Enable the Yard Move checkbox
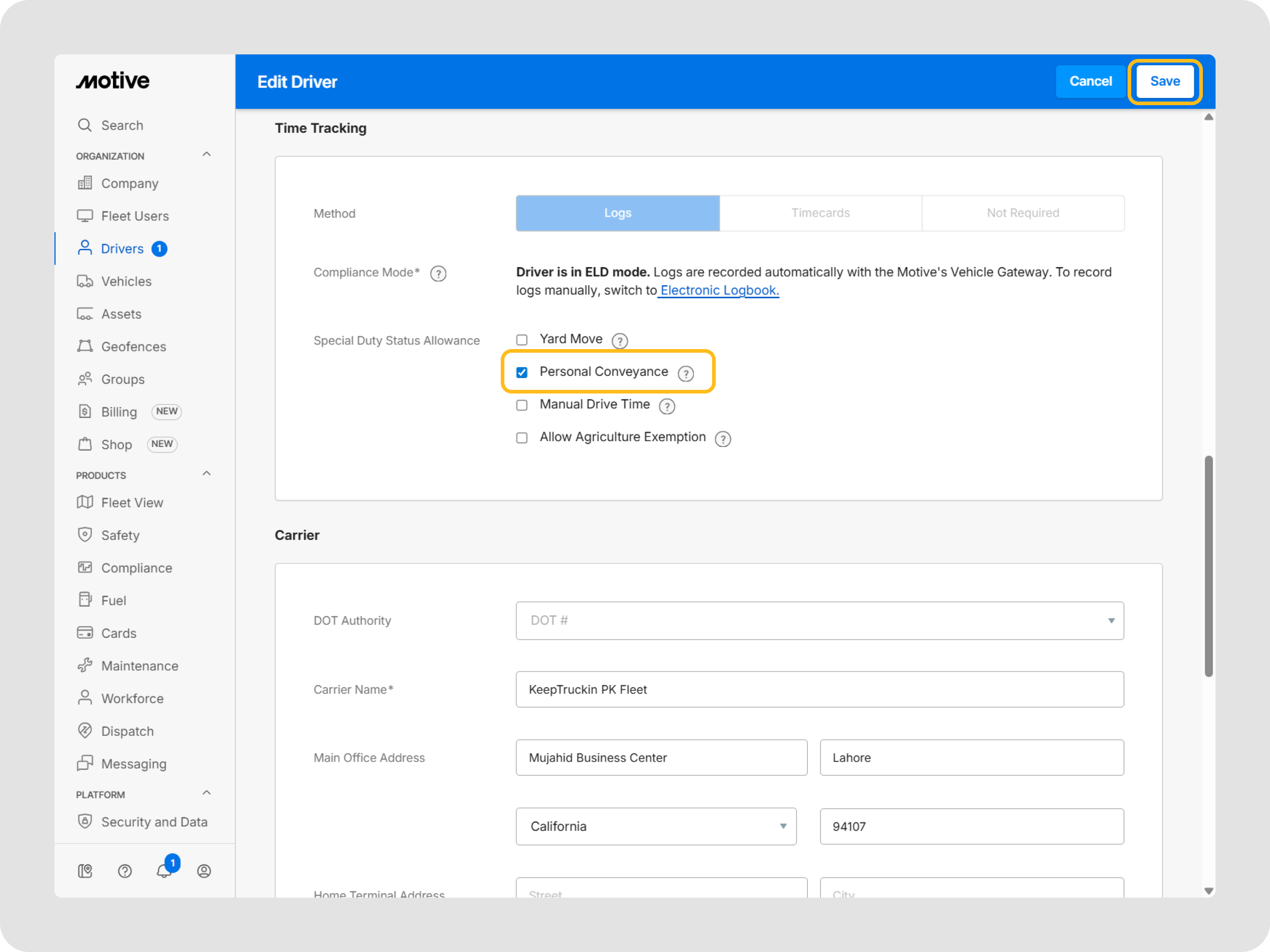The image size is (1270, 952). [x=522, y=340]
